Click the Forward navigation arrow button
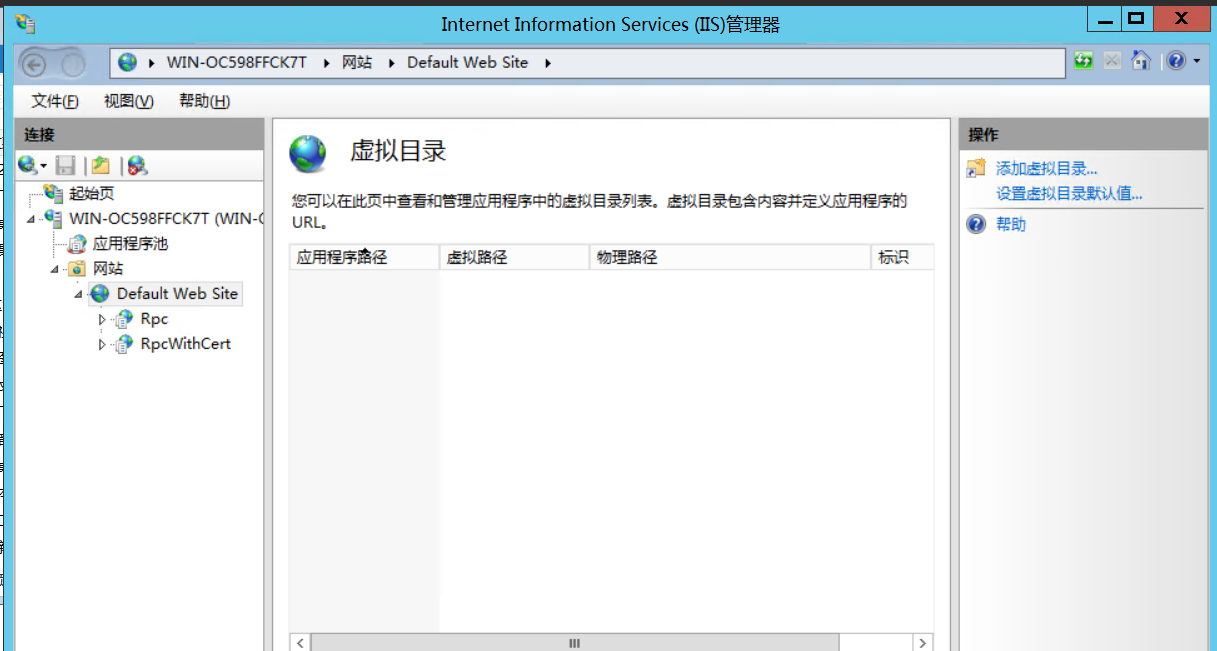The height and width of the screenshot is (651, 1217). (x=74, y=65)
